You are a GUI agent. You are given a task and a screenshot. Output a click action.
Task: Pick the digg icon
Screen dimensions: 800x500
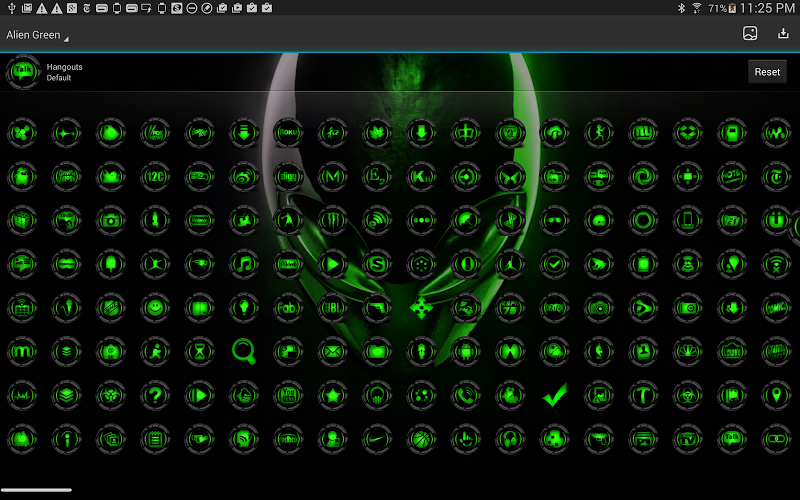click(288, 177)
